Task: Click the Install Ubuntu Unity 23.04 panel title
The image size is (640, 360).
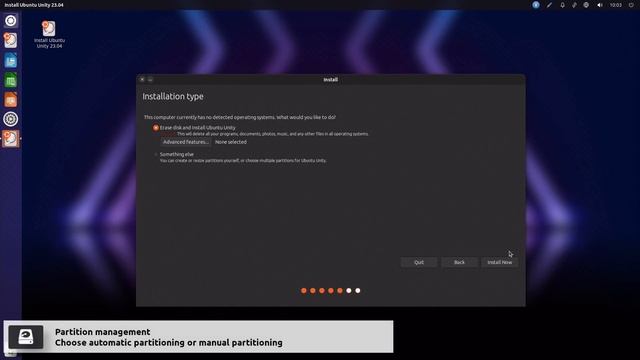Action: 34,5
